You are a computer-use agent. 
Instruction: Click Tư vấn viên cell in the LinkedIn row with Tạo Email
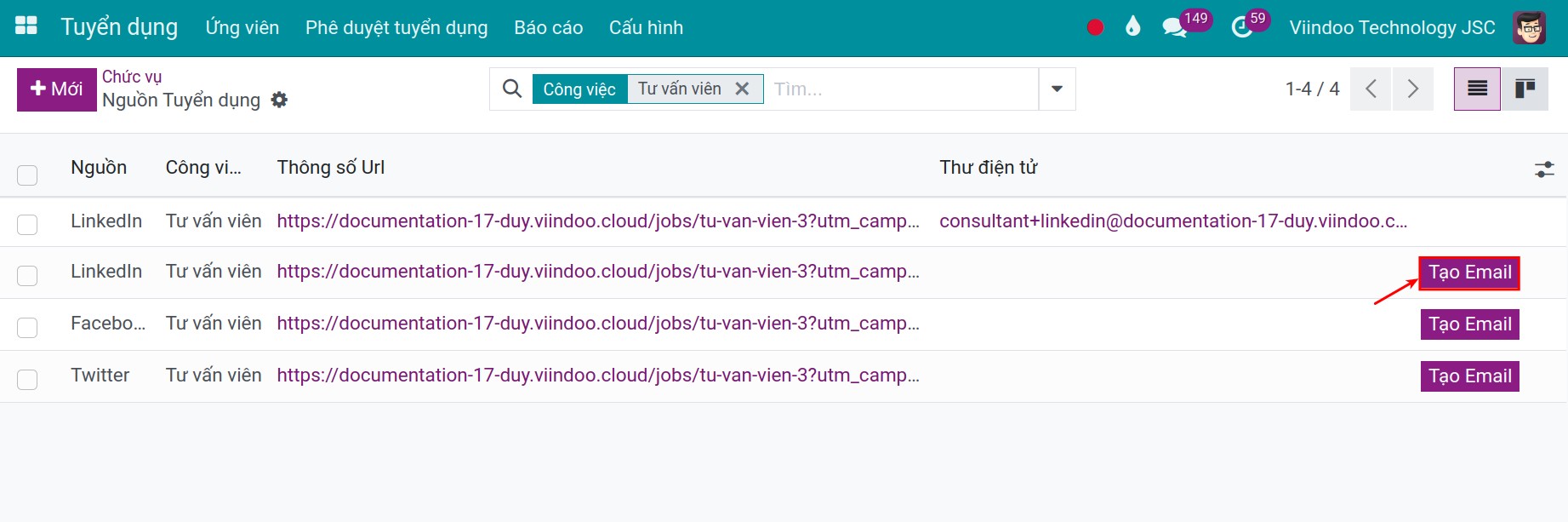(x=214, y=272)
